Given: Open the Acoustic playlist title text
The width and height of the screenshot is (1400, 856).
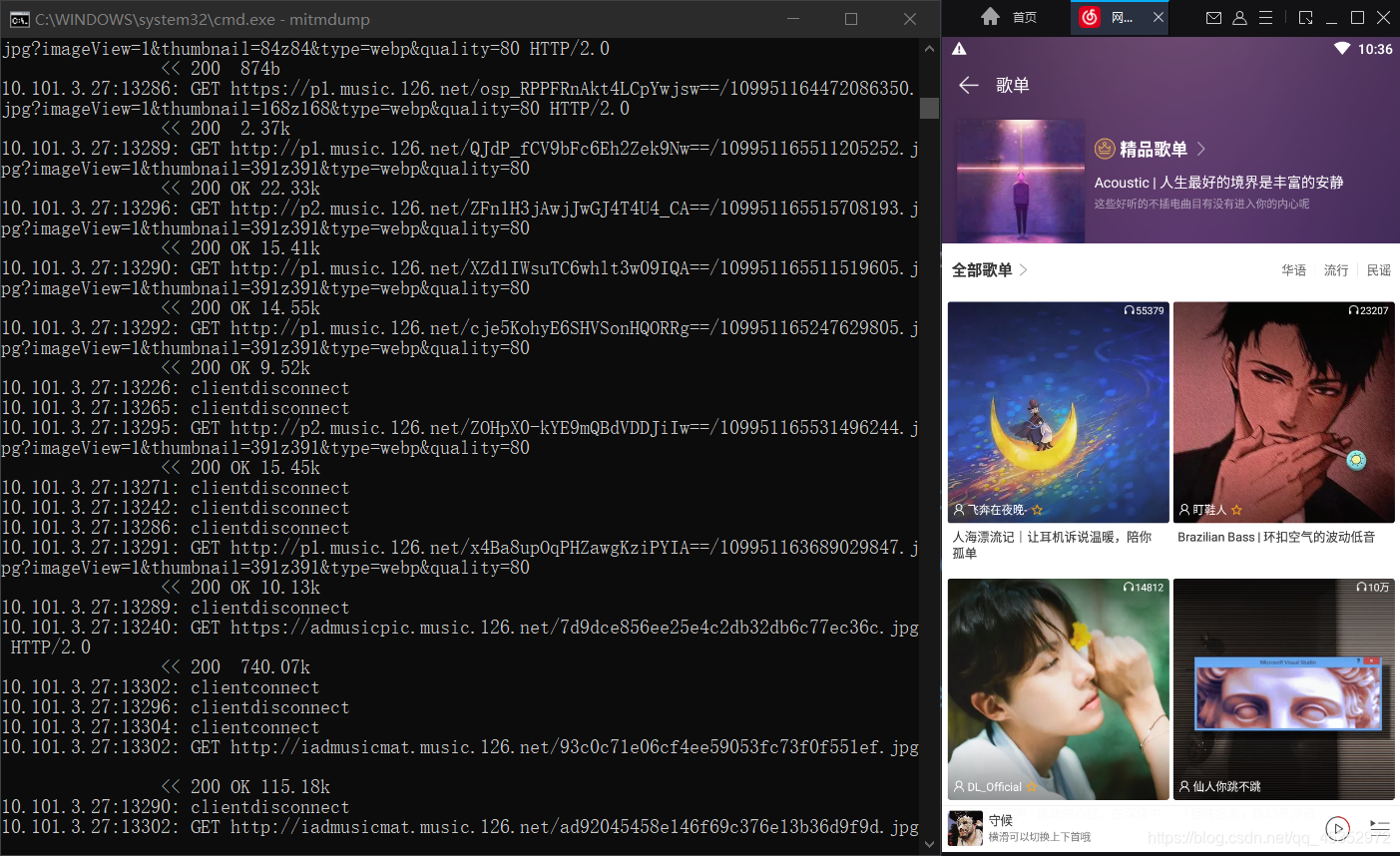Looking at the screenshot, I should click(1218, 183).
